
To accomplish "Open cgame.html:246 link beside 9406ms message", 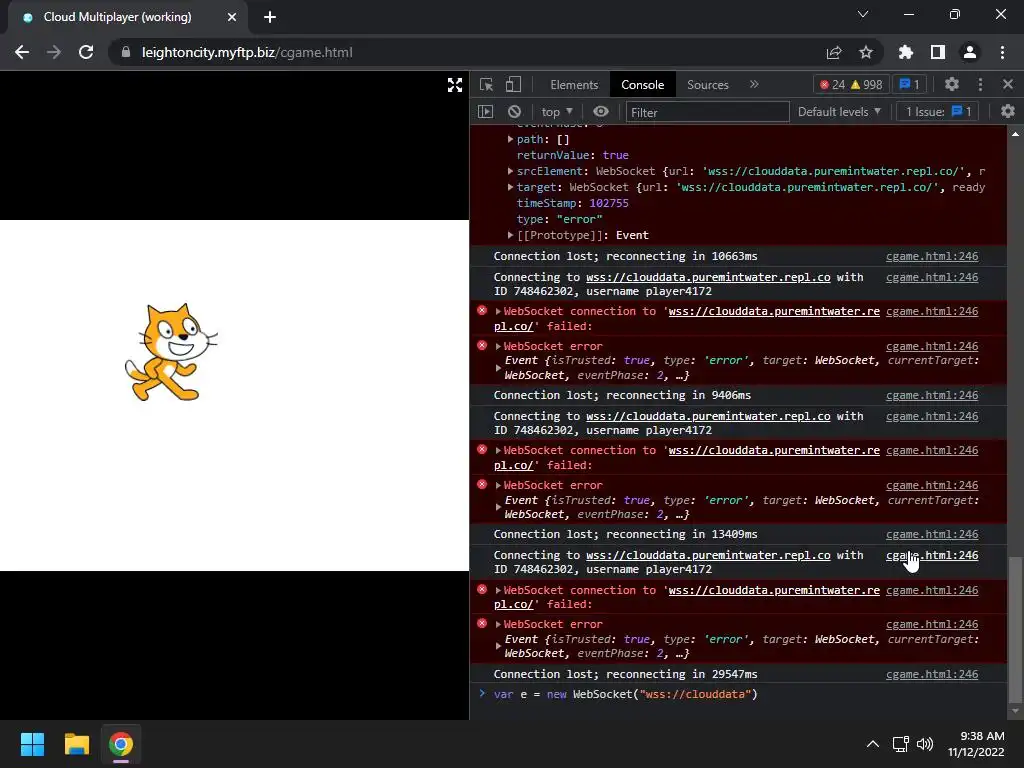I will 932,395.
